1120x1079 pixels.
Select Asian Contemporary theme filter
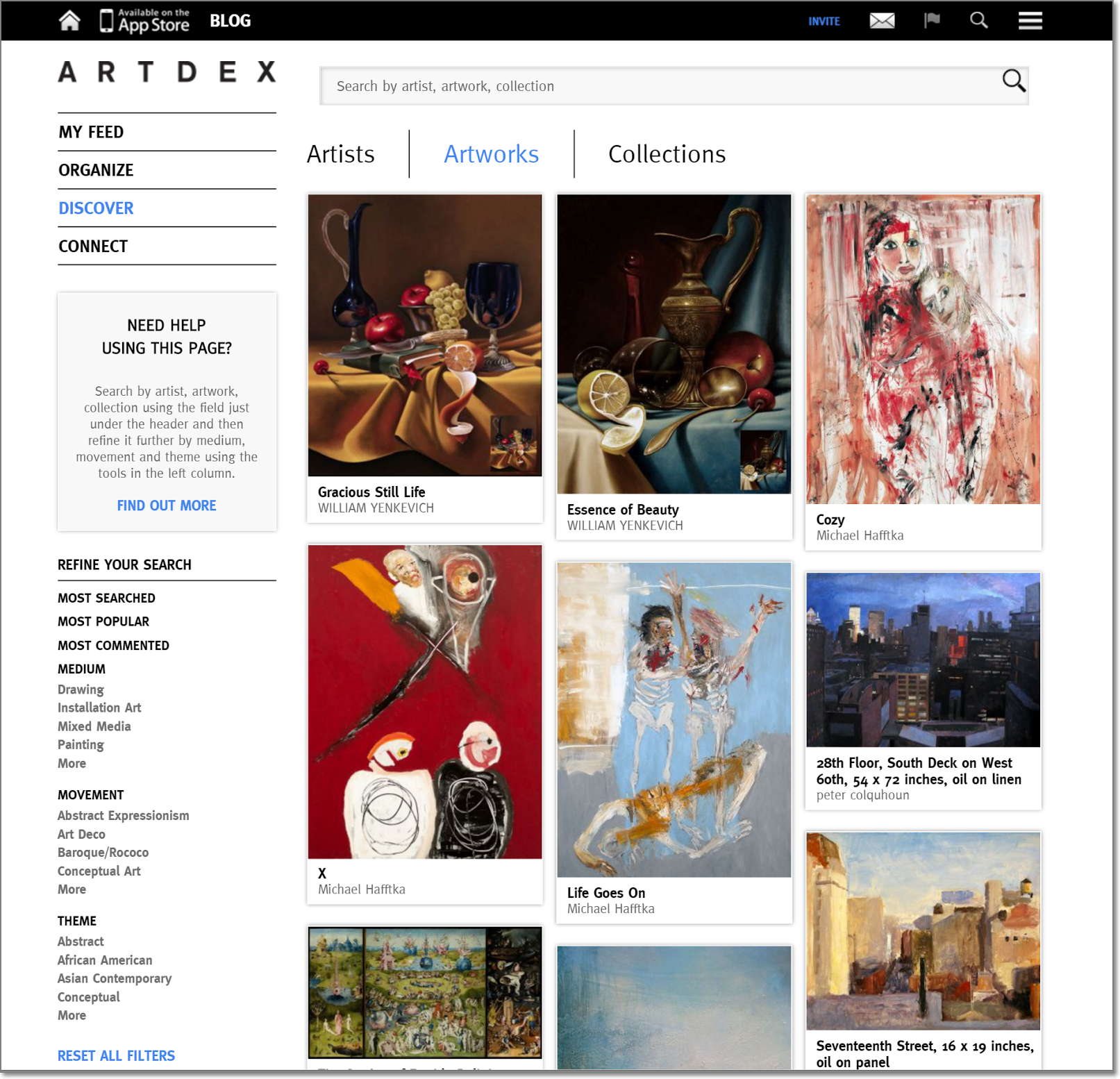[115, 978]
